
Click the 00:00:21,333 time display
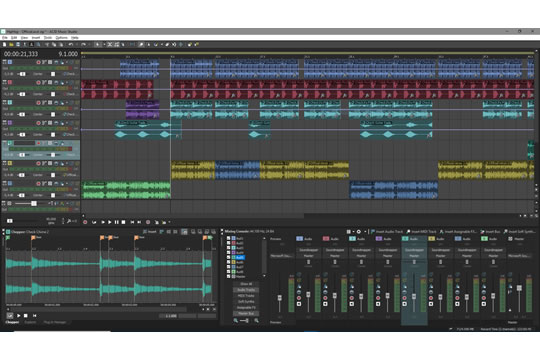pyautogui.click(x=21, y=54)
